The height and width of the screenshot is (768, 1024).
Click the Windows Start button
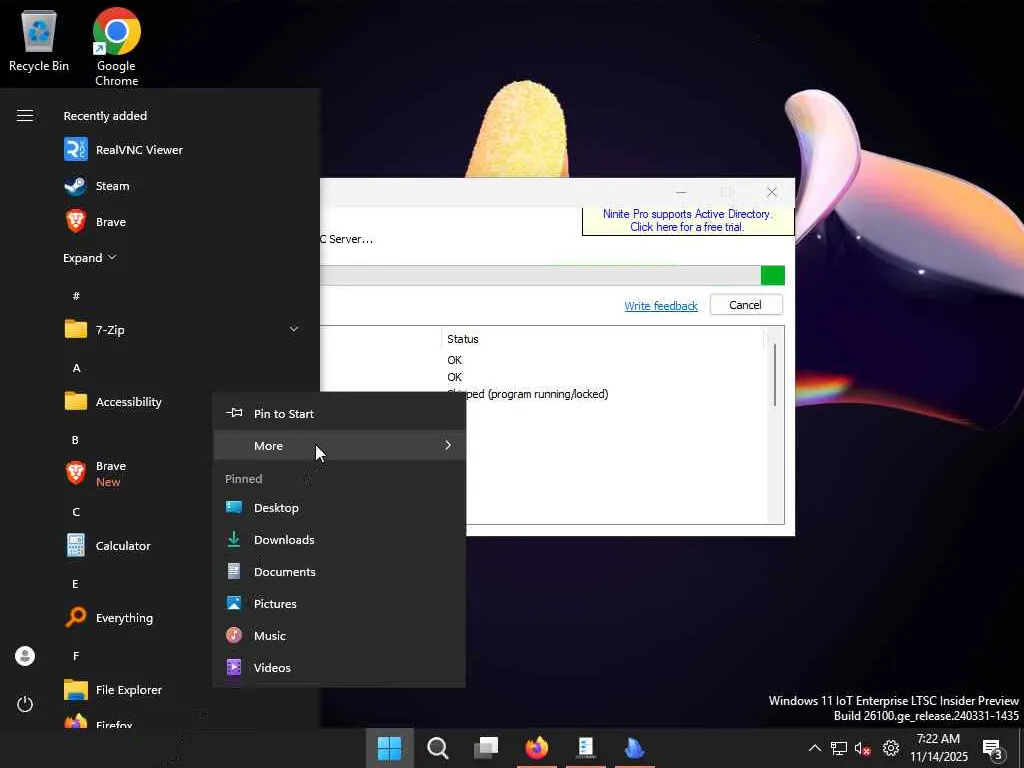coord(389,748)
